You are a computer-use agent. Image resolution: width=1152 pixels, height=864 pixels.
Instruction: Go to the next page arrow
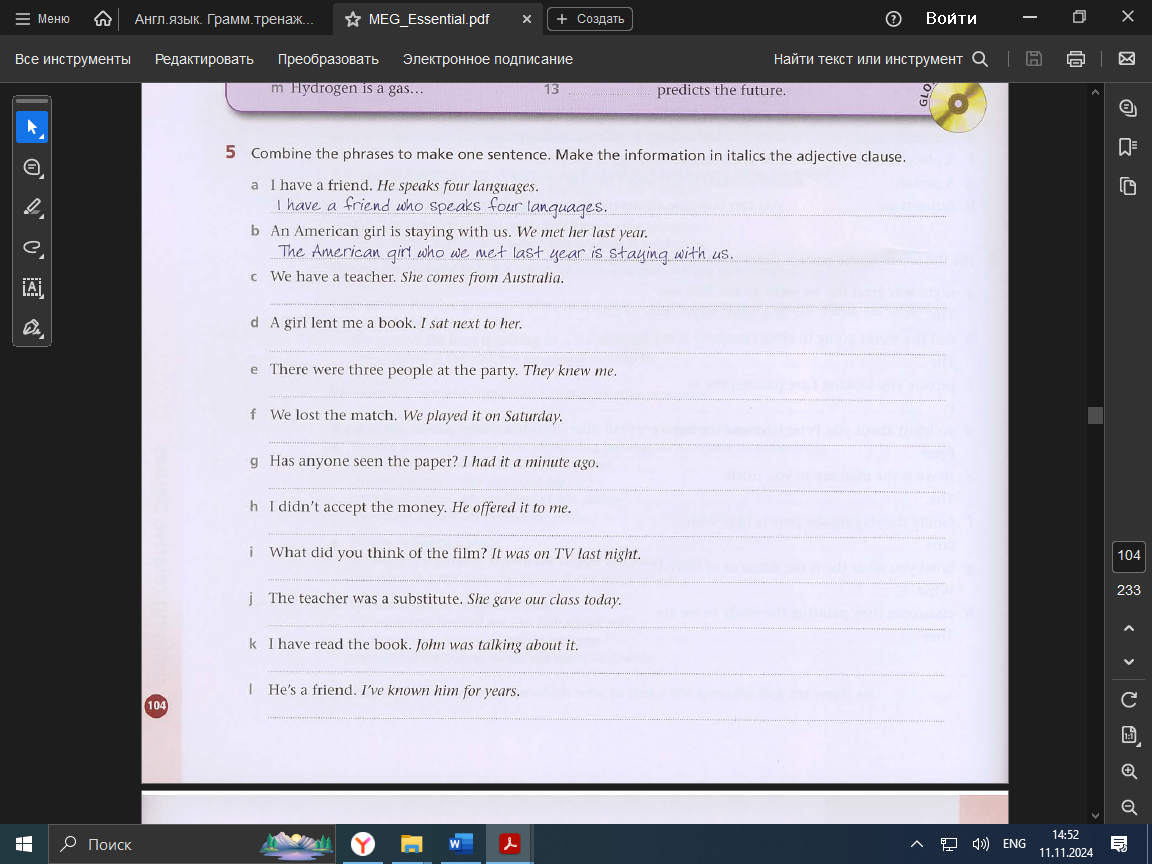pos(1129,661)
